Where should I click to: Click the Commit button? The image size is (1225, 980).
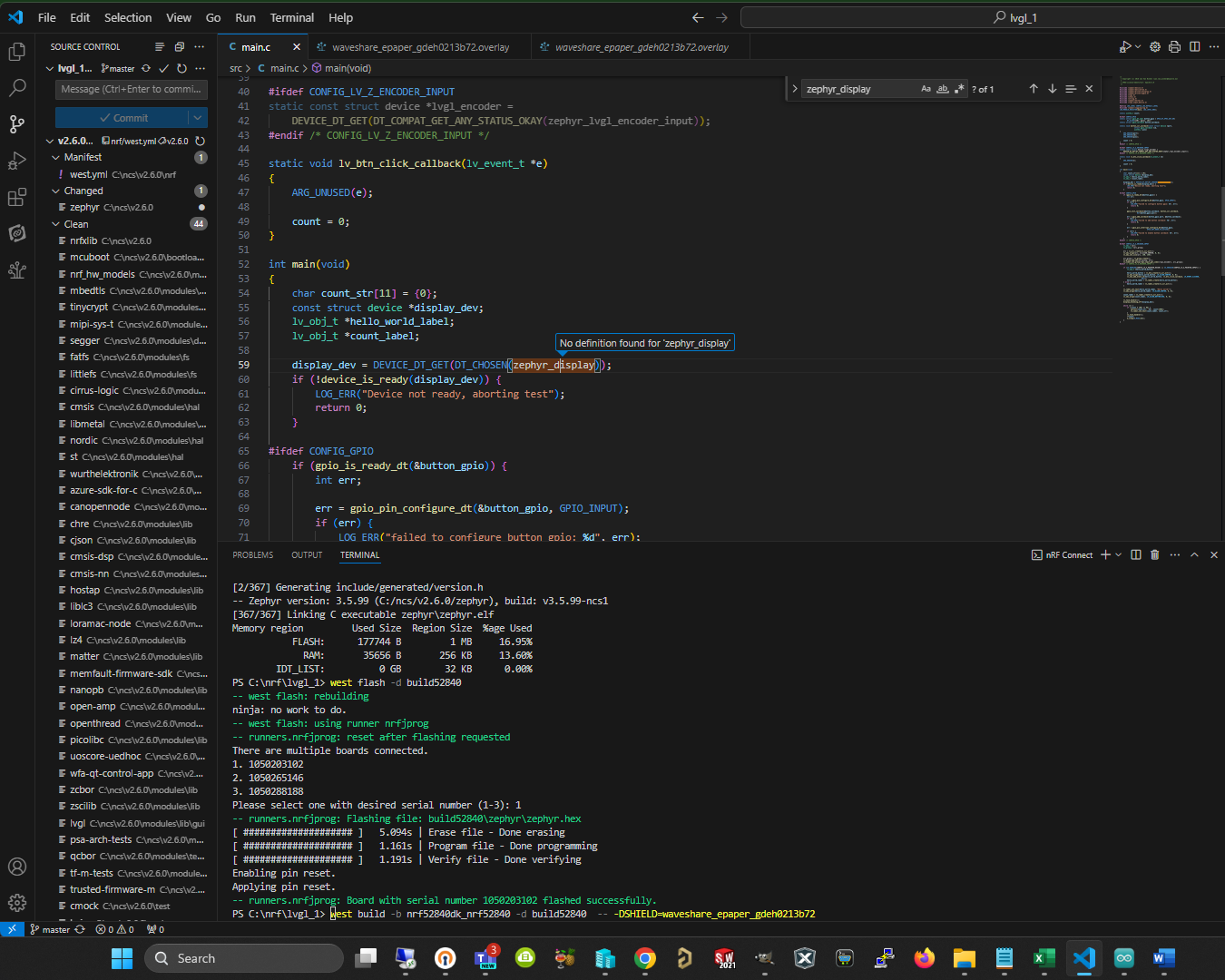[122, 118]
